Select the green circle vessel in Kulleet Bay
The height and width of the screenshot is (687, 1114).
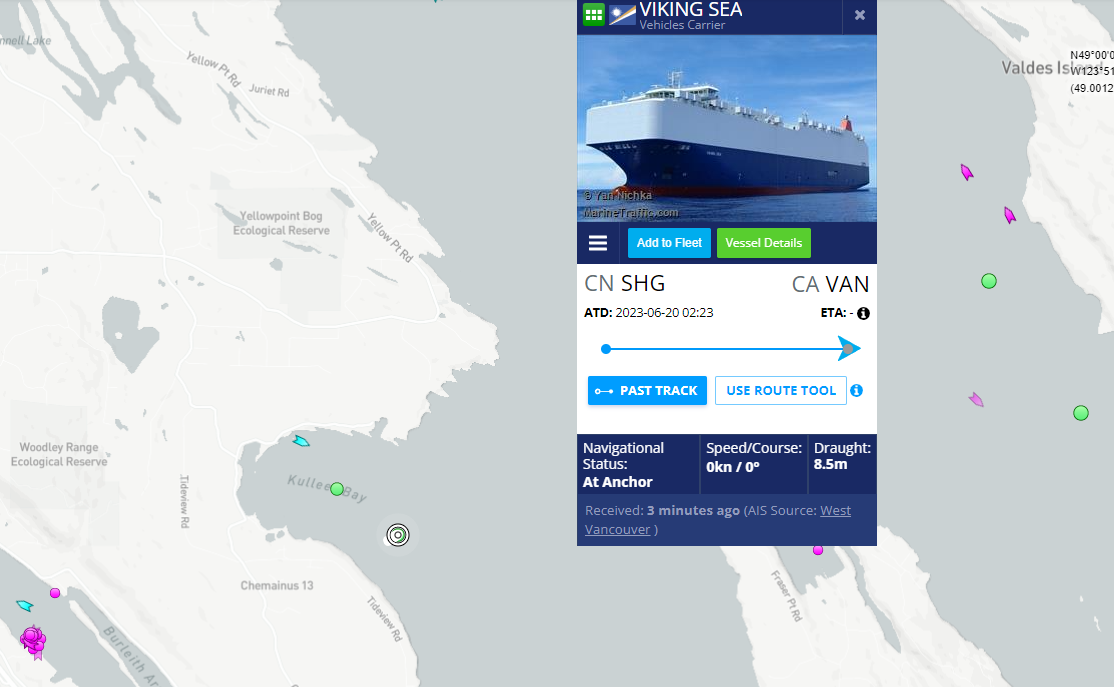337,489
